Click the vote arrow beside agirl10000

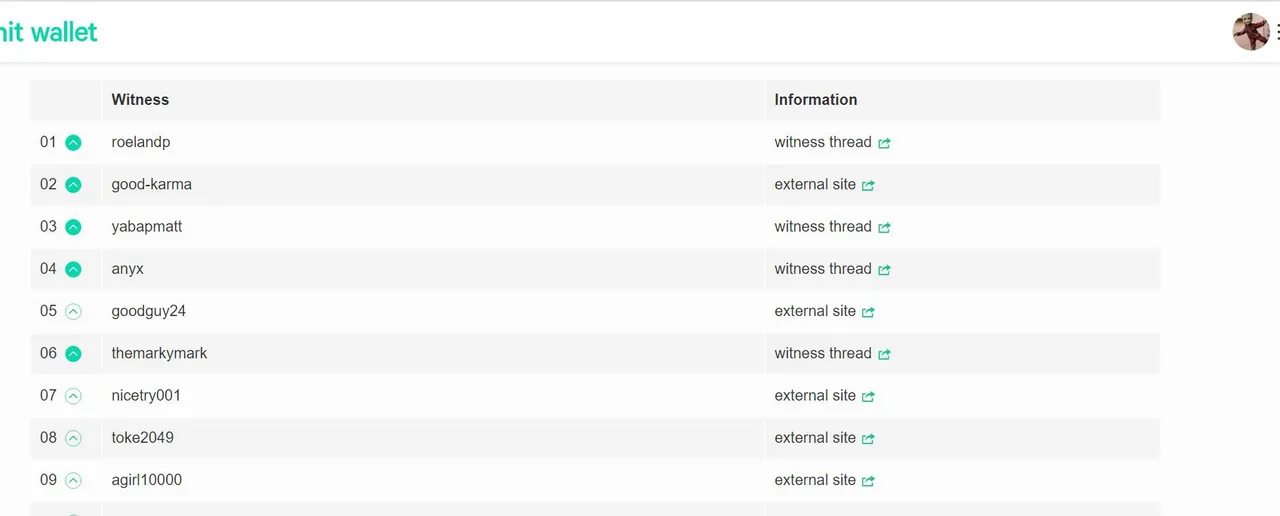click(x=73, y=481)
